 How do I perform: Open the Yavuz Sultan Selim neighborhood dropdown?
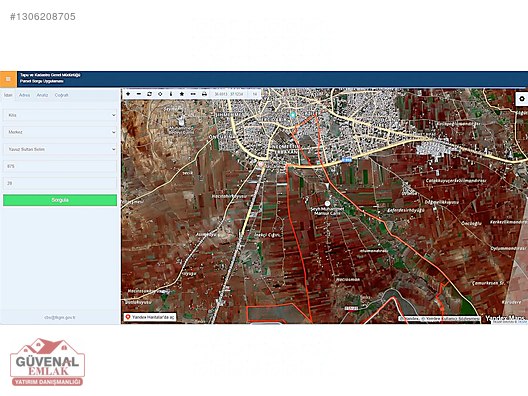[x=60, y=149]
